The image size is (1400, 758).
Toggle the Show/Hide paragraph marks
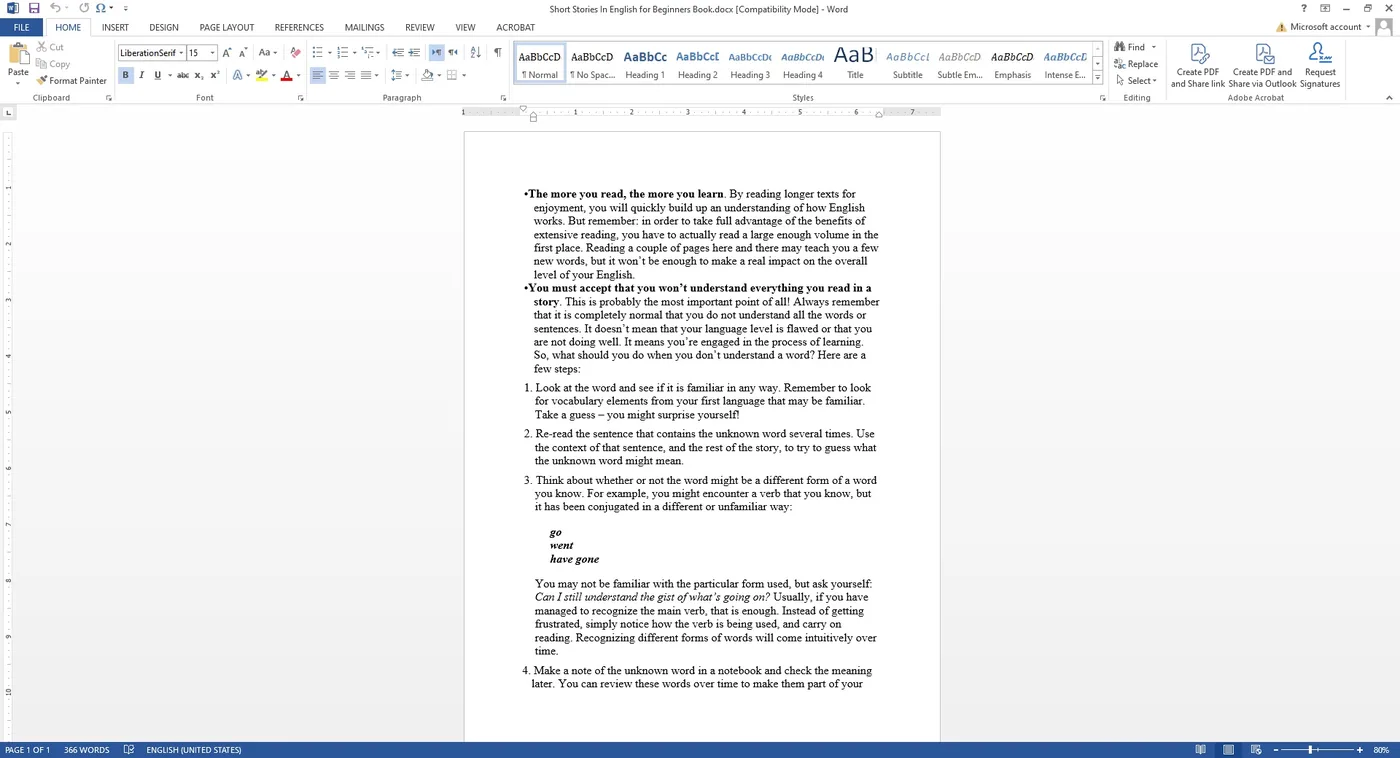[x=497, y=53]
